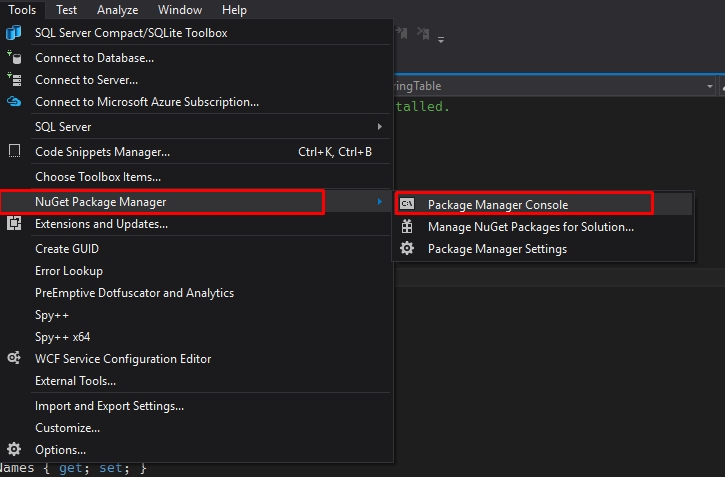
Task: Select the SQL Server menu entry
Action: point(197,127)
